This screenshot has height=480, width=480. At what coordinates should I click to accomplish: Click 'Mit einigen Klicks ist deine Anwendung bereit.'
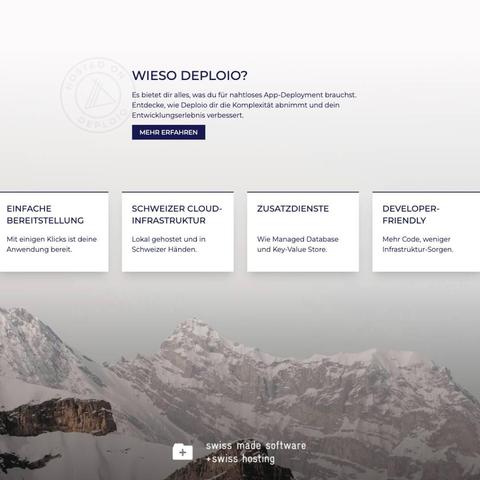click(52, 244)
